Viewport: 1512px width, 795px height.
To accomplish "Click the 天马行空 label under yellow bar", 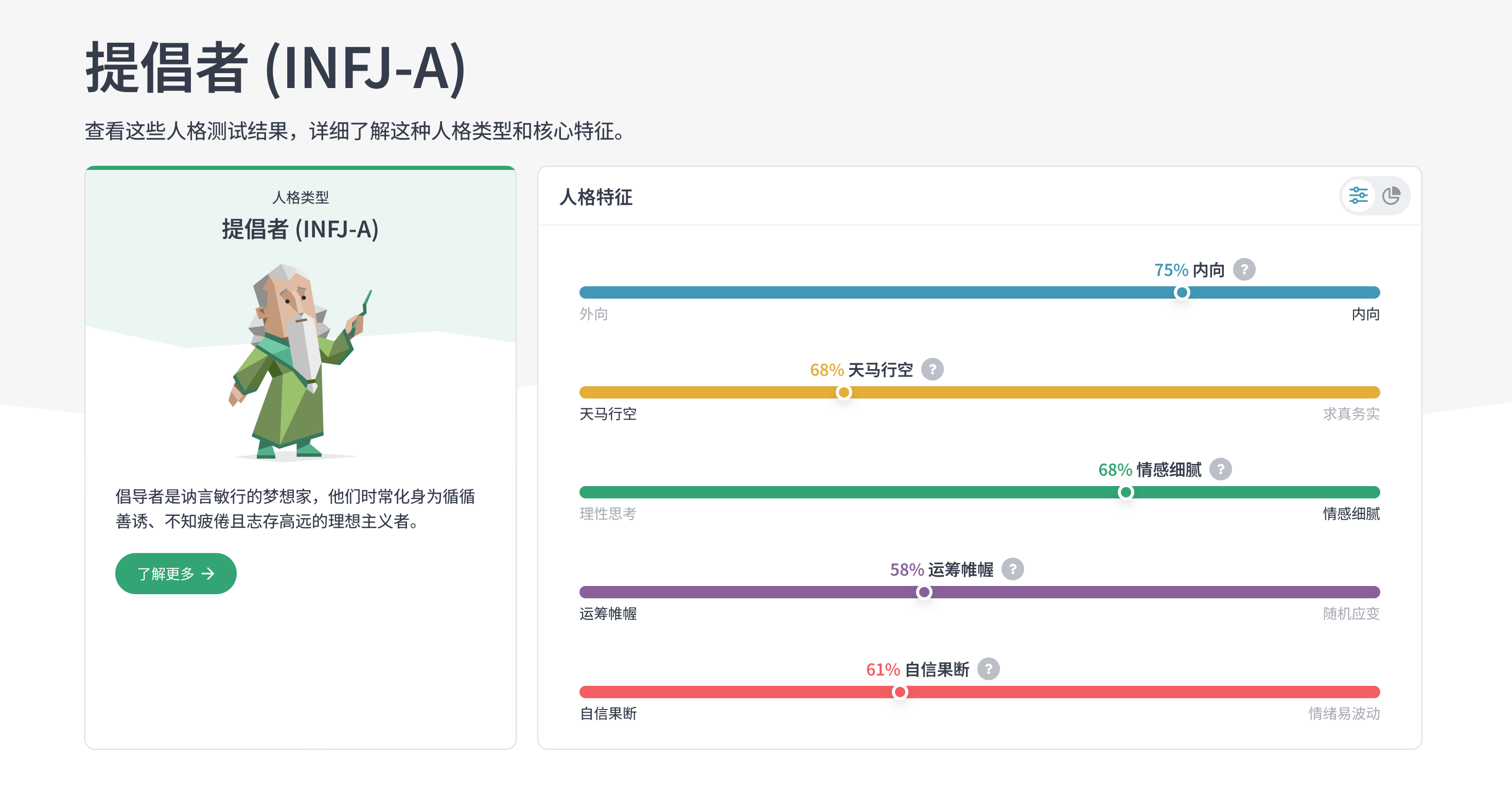I will [607, 414].
